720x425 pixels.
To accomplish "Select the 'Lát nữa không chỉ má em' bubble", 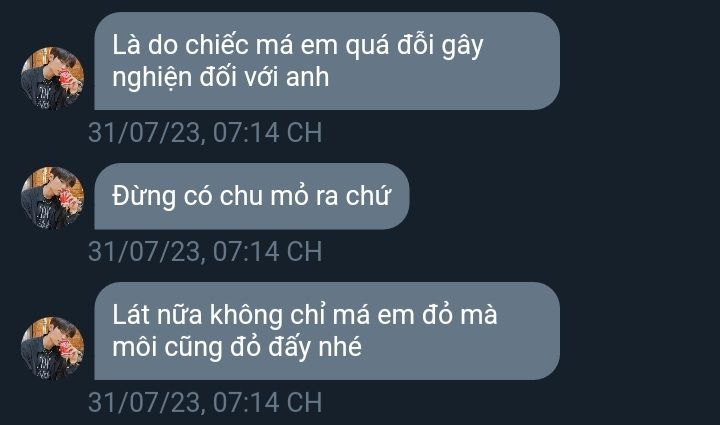I will click(x=327, y=331).
